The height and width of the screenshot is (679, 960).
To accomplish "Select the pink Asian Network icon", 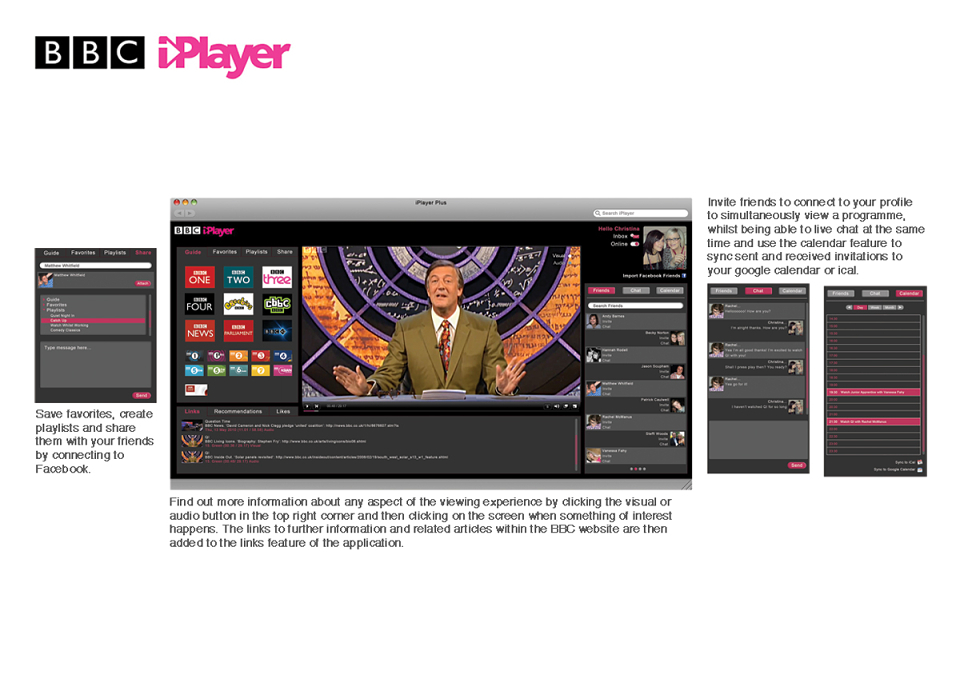I will click(282, 370).
